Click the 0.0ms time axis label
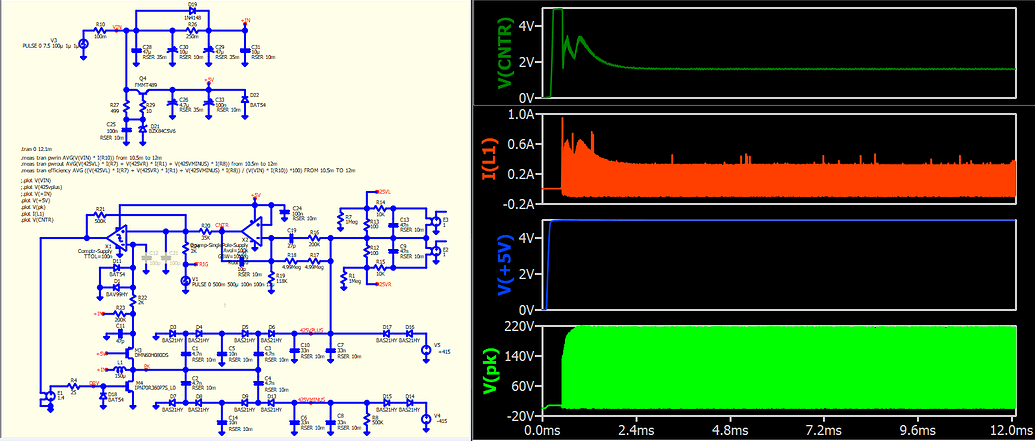Image resolution: width=1035 pixels, height=441 pixels. click(x=543, y=429)
